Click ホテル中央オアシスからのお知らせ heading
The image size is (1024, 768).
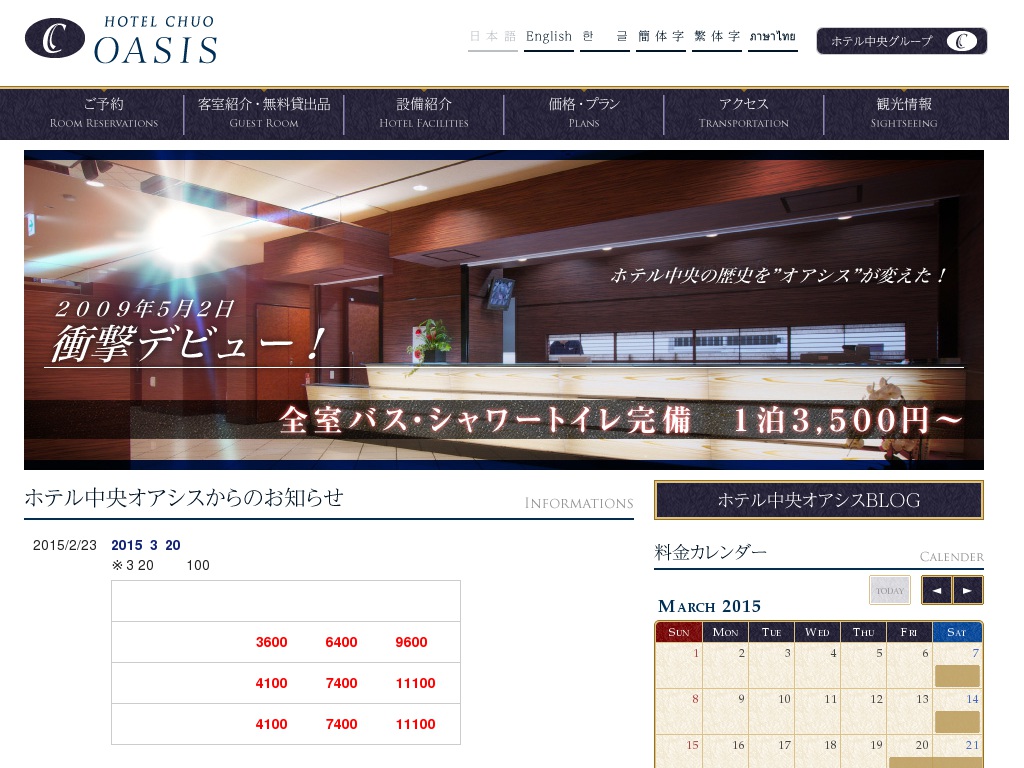[x=184, y=498]
